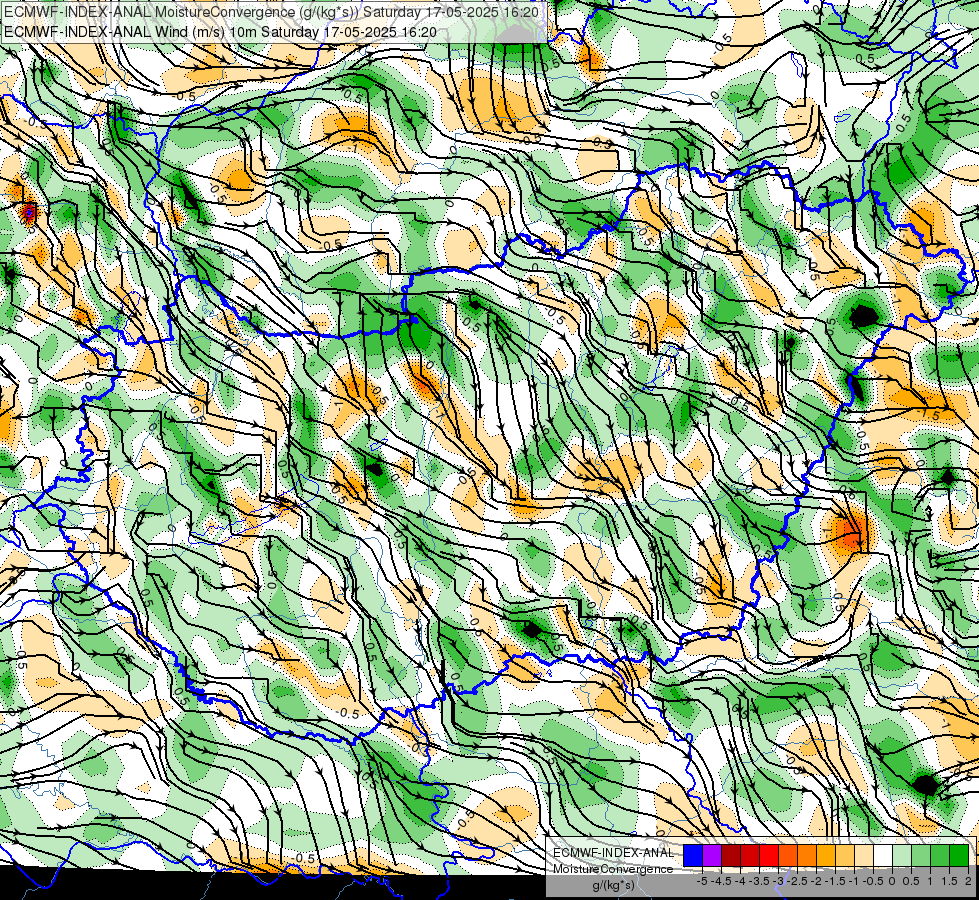Click the blue swatch in the legend
The height and width of the screenshot is (900, 979).
tap(693, 855)
